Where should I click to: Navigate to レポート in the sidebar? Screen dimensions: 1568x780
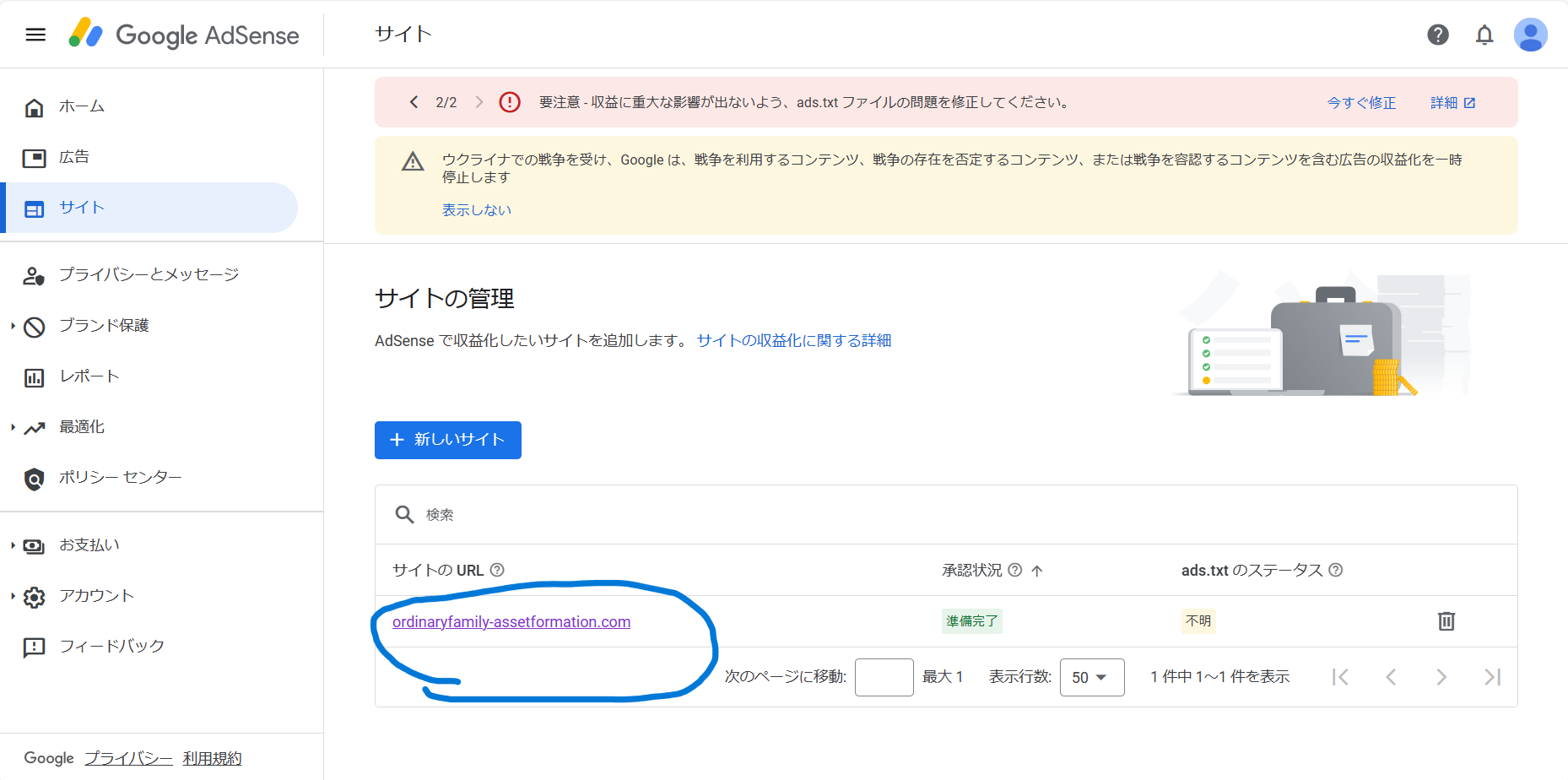click(x=89, y=376)
